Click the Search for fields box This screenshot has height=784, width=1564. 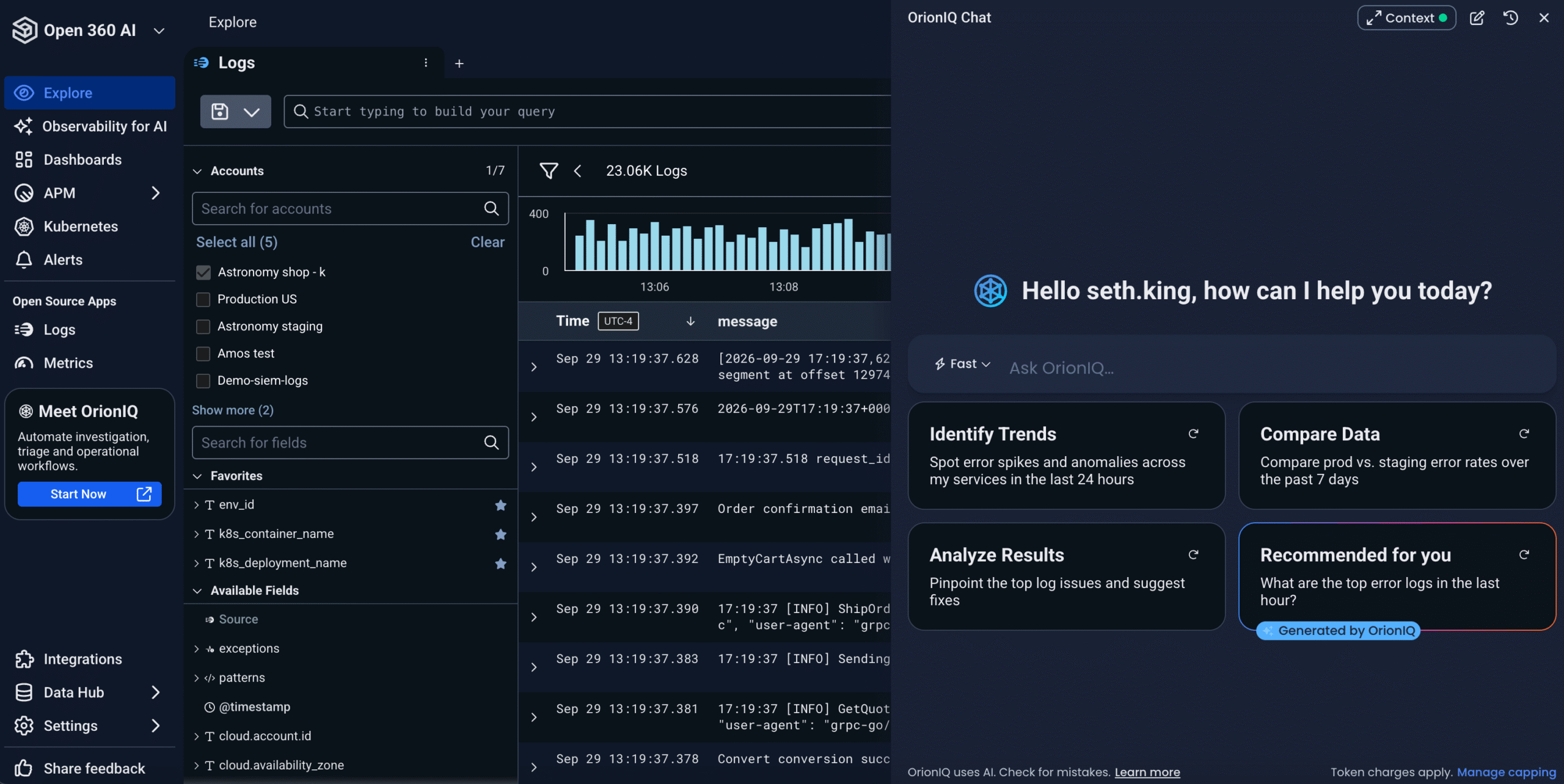click(350, 443)
